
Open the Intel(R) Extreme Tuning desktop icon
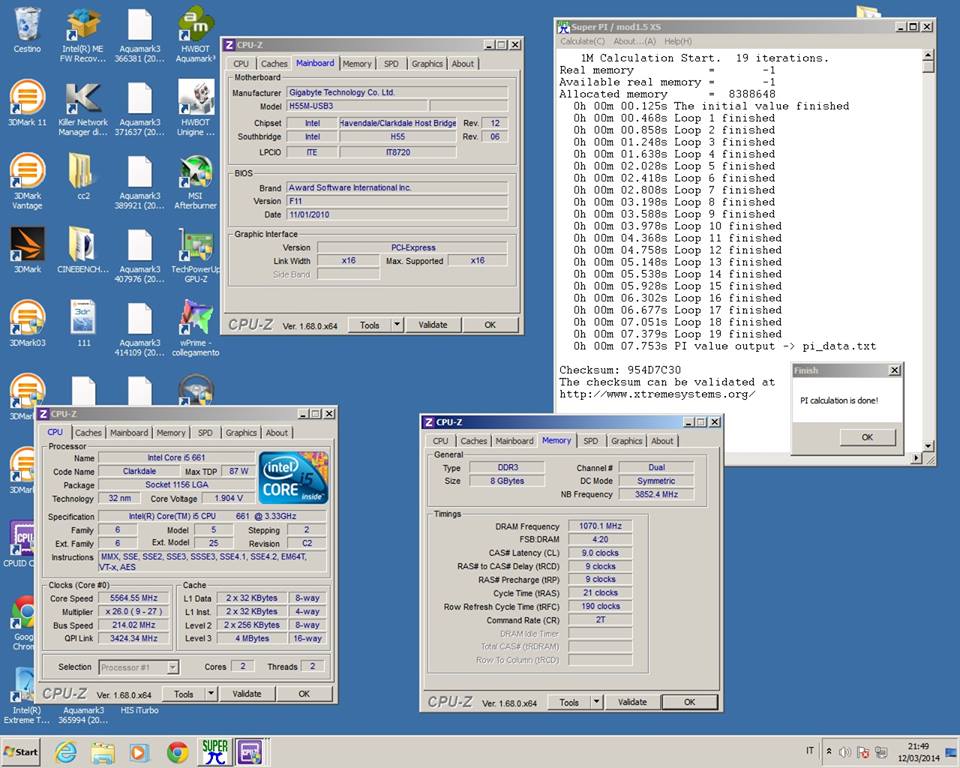(26, 696)
